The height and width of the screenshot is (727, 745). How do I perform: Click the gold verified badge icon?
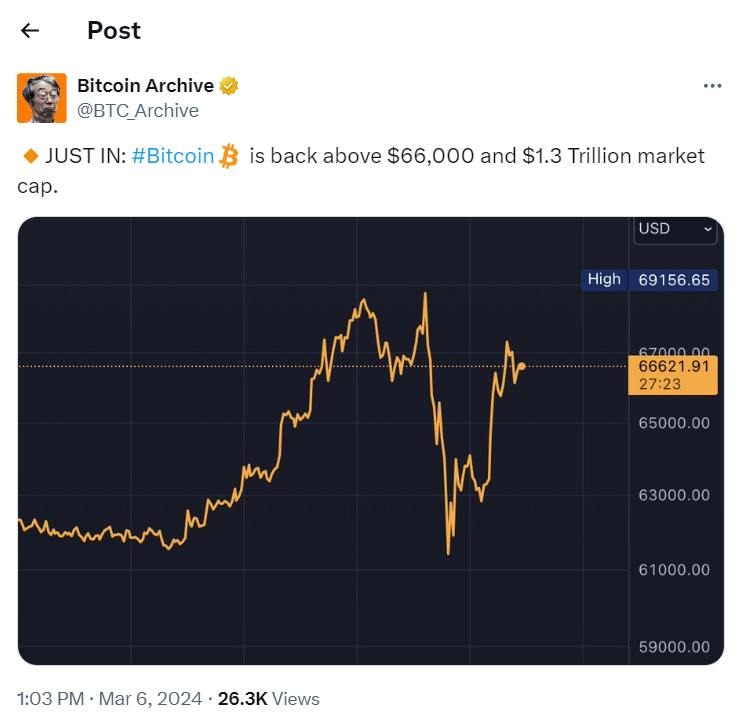tap(229, 86)
